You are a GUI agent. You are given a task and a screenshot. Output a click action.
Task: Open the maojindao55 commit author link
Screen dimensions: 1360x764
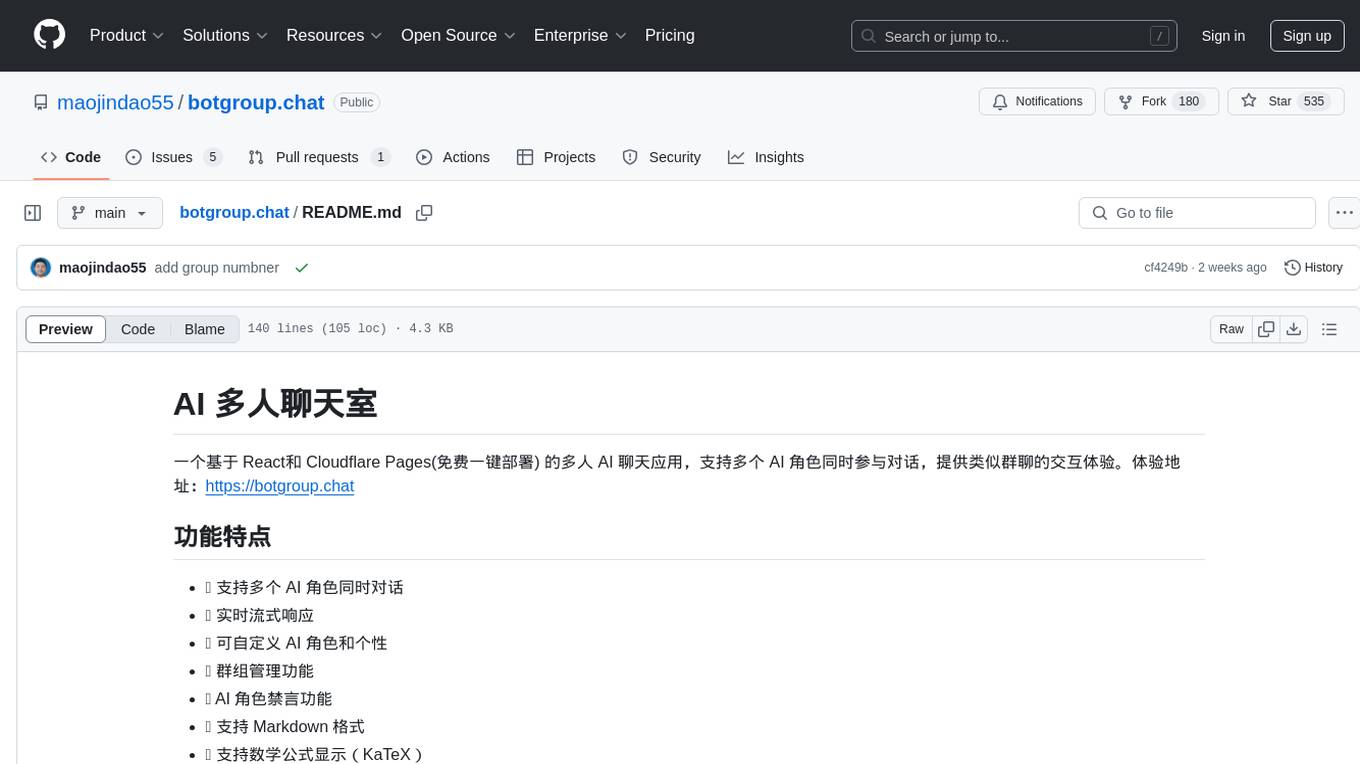point(103,268)
